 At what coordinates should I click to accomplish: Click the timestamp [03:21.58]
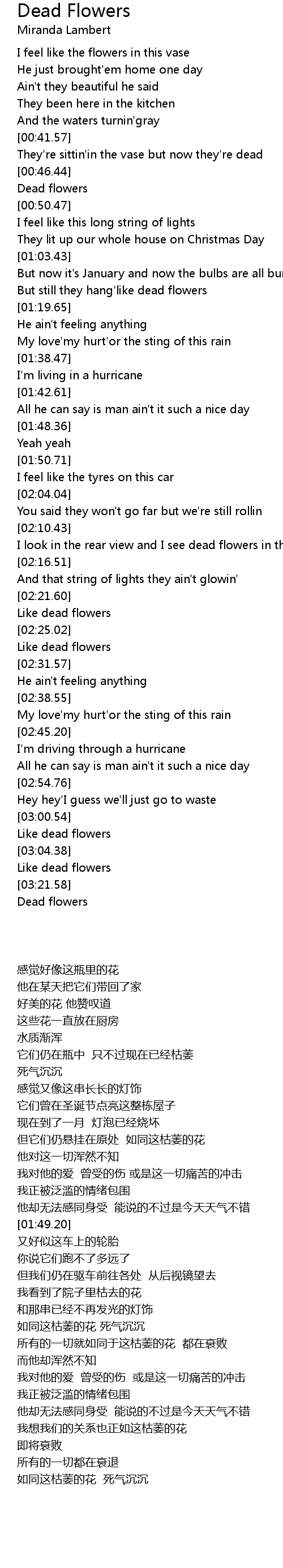44,885
